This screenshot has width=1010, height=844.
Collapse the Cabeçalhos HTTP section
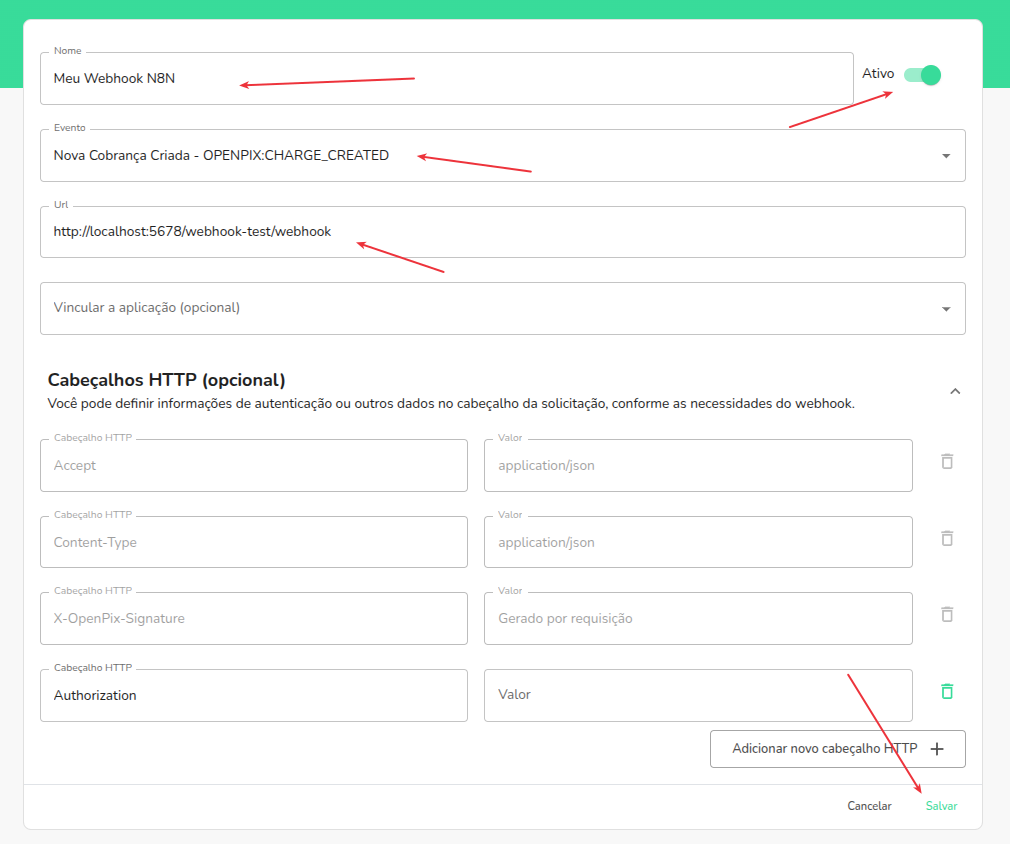[x=954, y=391]
